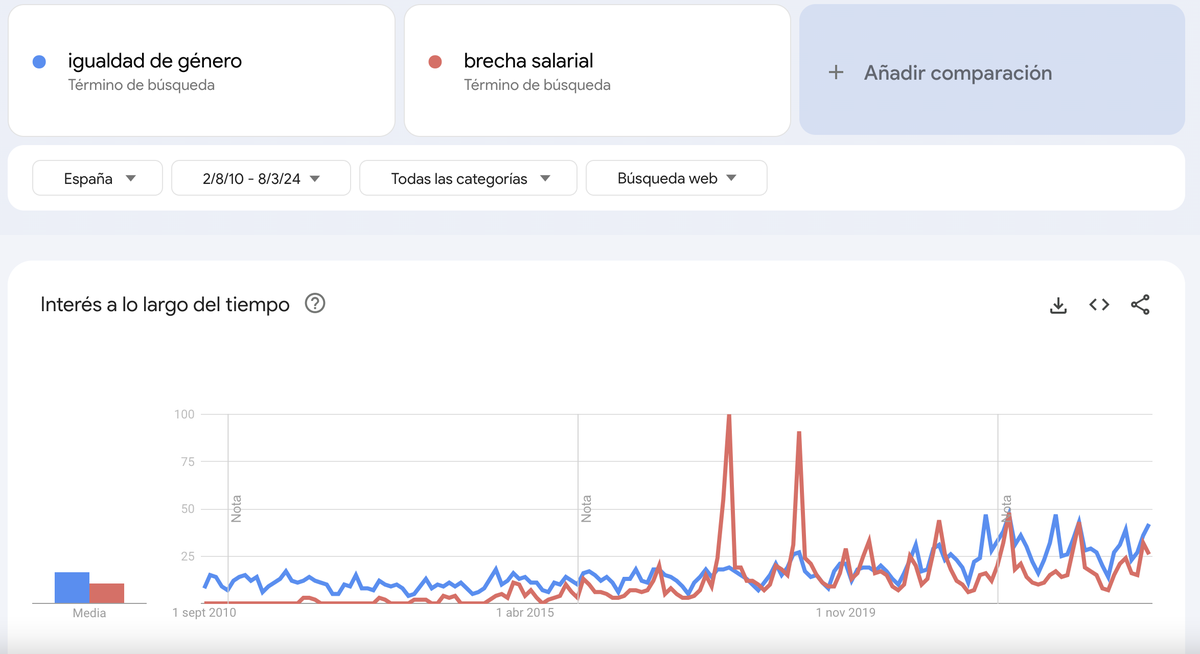Click the blue dot for igualdad de género
The height and width of the screenshot is (654, 1200).
[40, 62]
